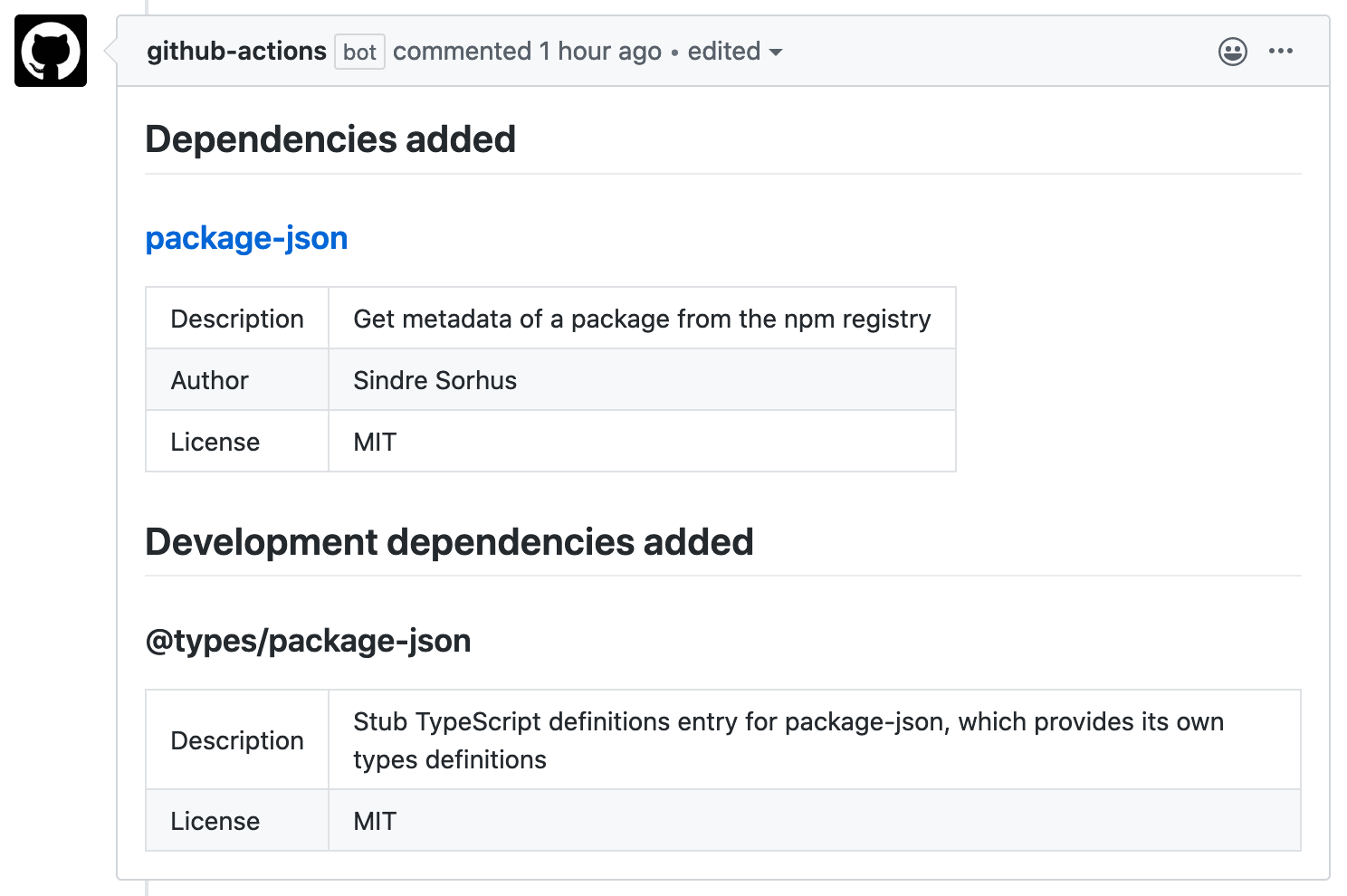This screenshot has width=1347, height=896.
Task: Click the Author row label cell
Action: click(x=210, y=380)
